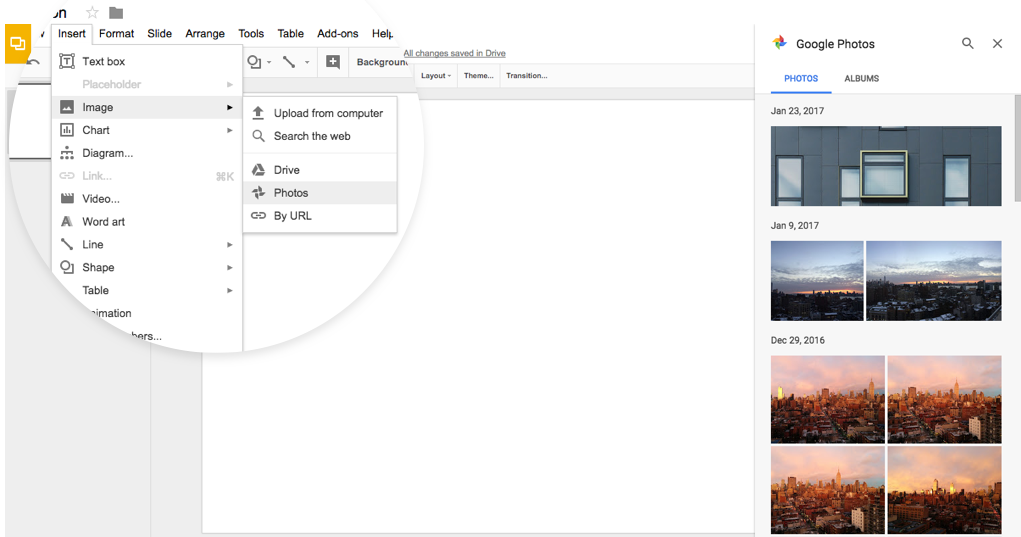Image resolution: width=1021 pixels, height=537 pixels.
Task: Click the Shape menu item icon
Action: (66, 267)
